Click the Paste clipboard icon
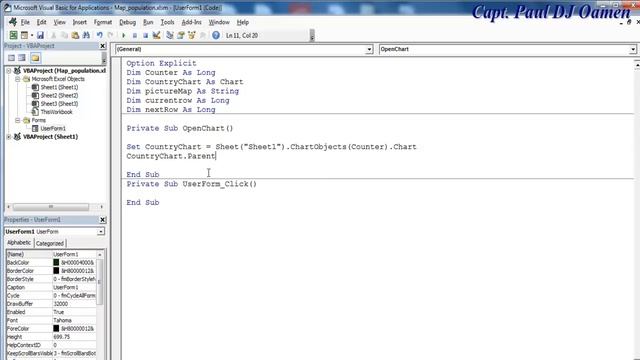 (75, 36)
